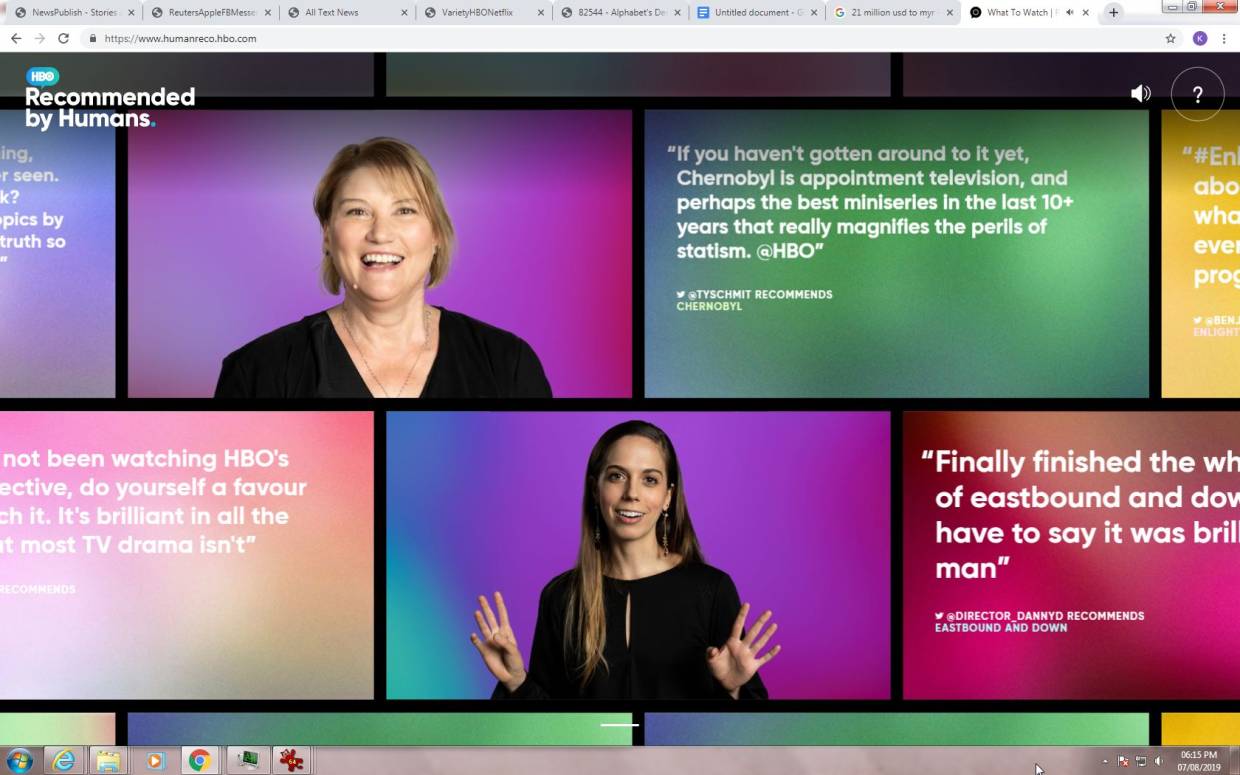Click the address bar URL humanreco.hbo.com
1240x775 pixels.
point(180,38)
